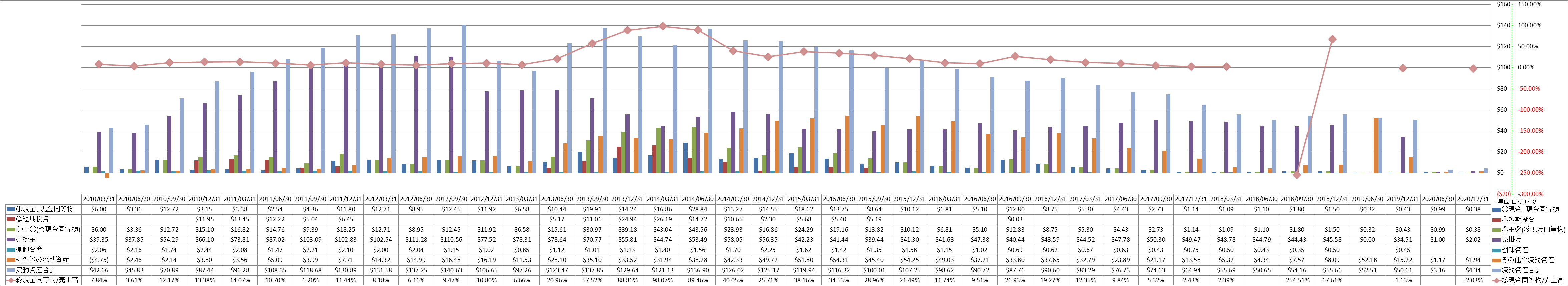Viewport: 1568px width, 286px height.
Task: Click the tall orange bar at 2019/06/30
Action: (x=1376, y=145)
